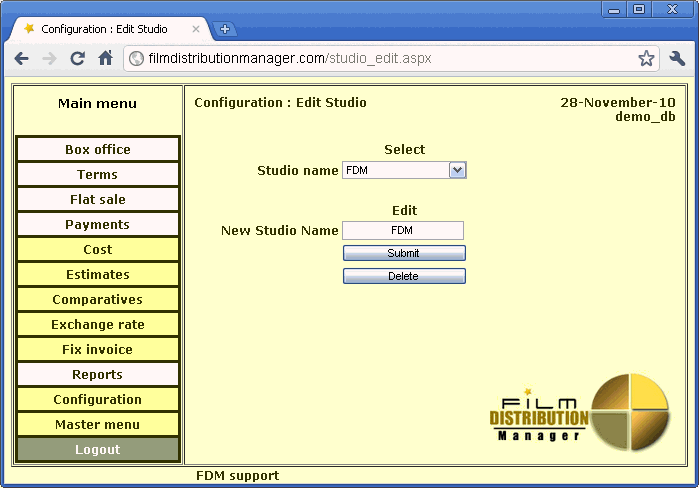699x488 pixels.
Task: Click the browser forward arrow
Action: (x=49, y=59)
